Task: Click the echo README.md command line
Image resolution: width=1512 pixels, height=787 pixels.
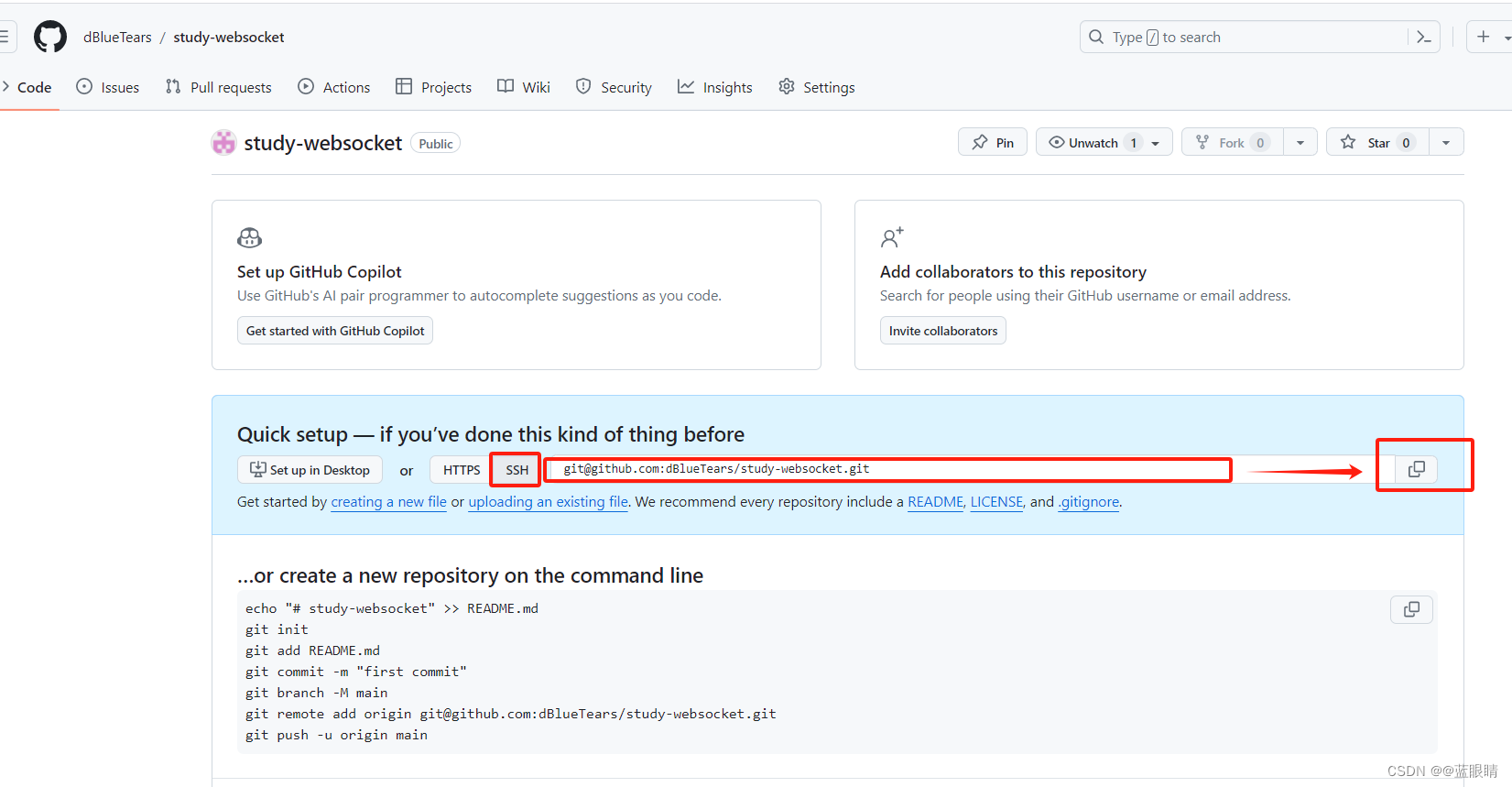Action: coord(392,608)
